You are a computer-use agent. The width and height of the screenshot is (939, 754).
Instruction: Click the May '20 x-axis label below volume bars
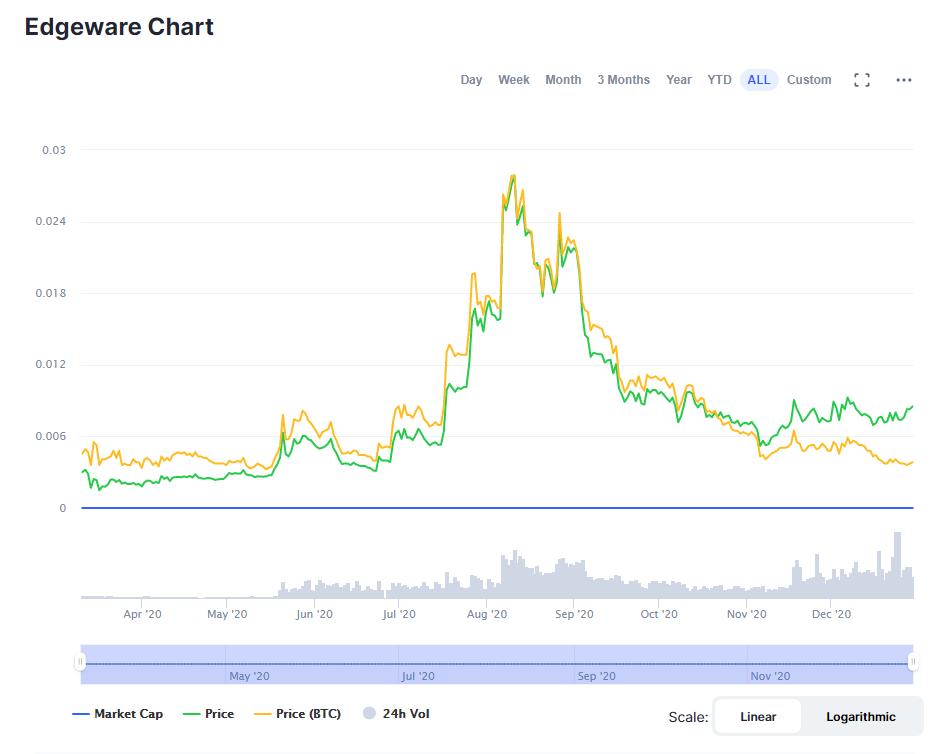pos(227,614)
